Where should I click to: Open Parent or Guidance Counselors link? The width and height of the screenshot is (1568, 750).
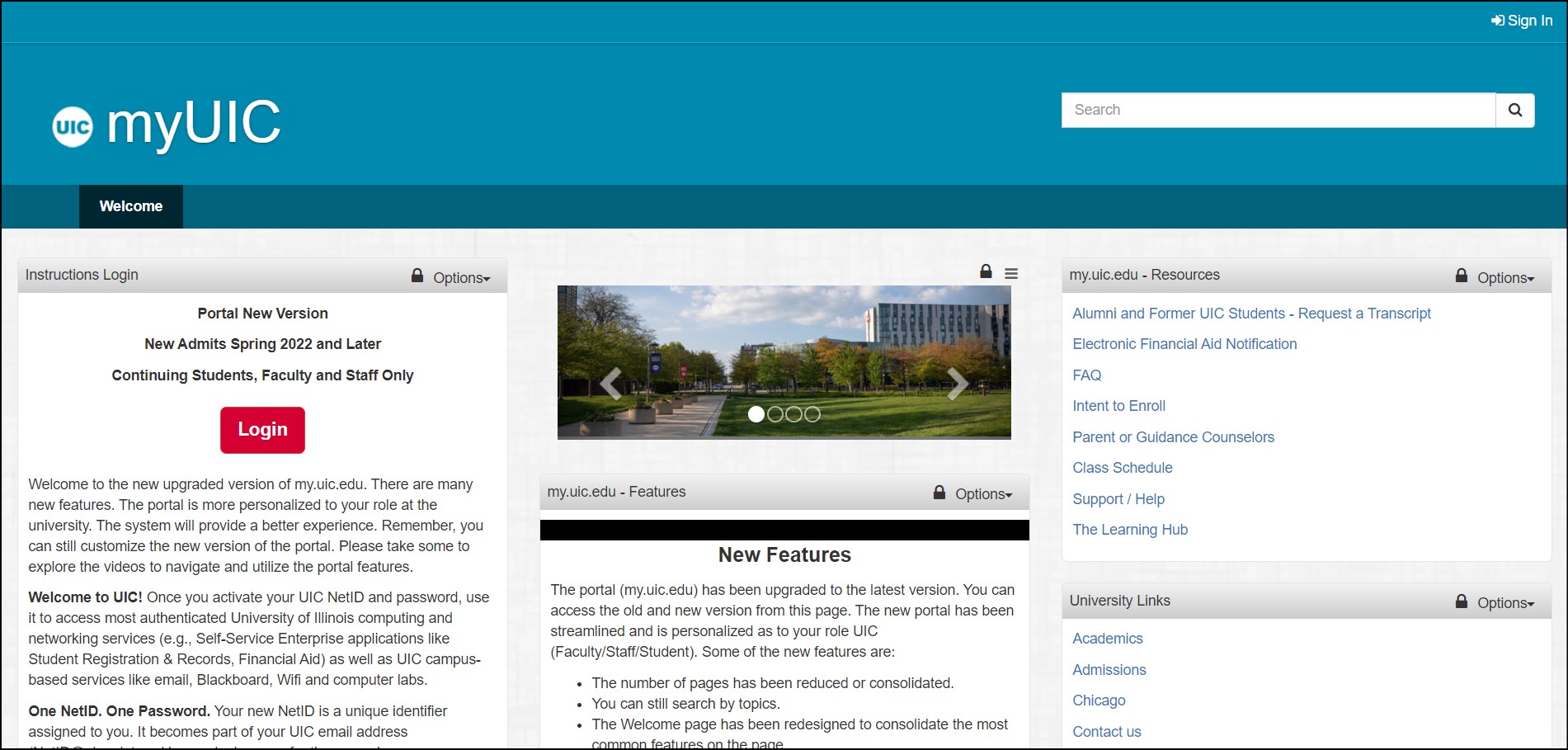[x=1173, y=437]
